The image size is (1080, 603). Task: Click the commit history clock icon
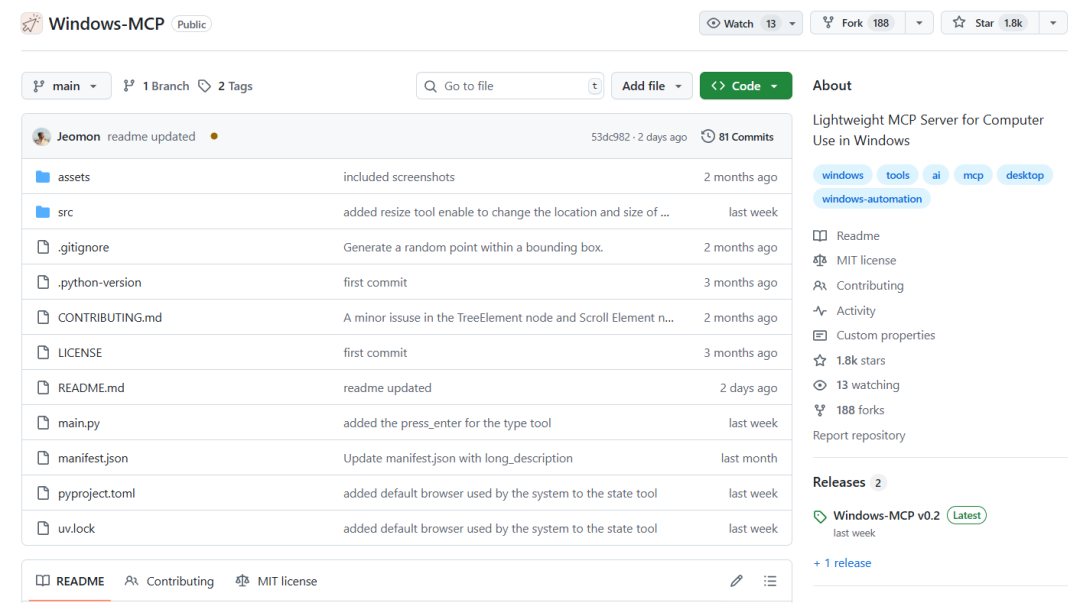tap(708, 137)
